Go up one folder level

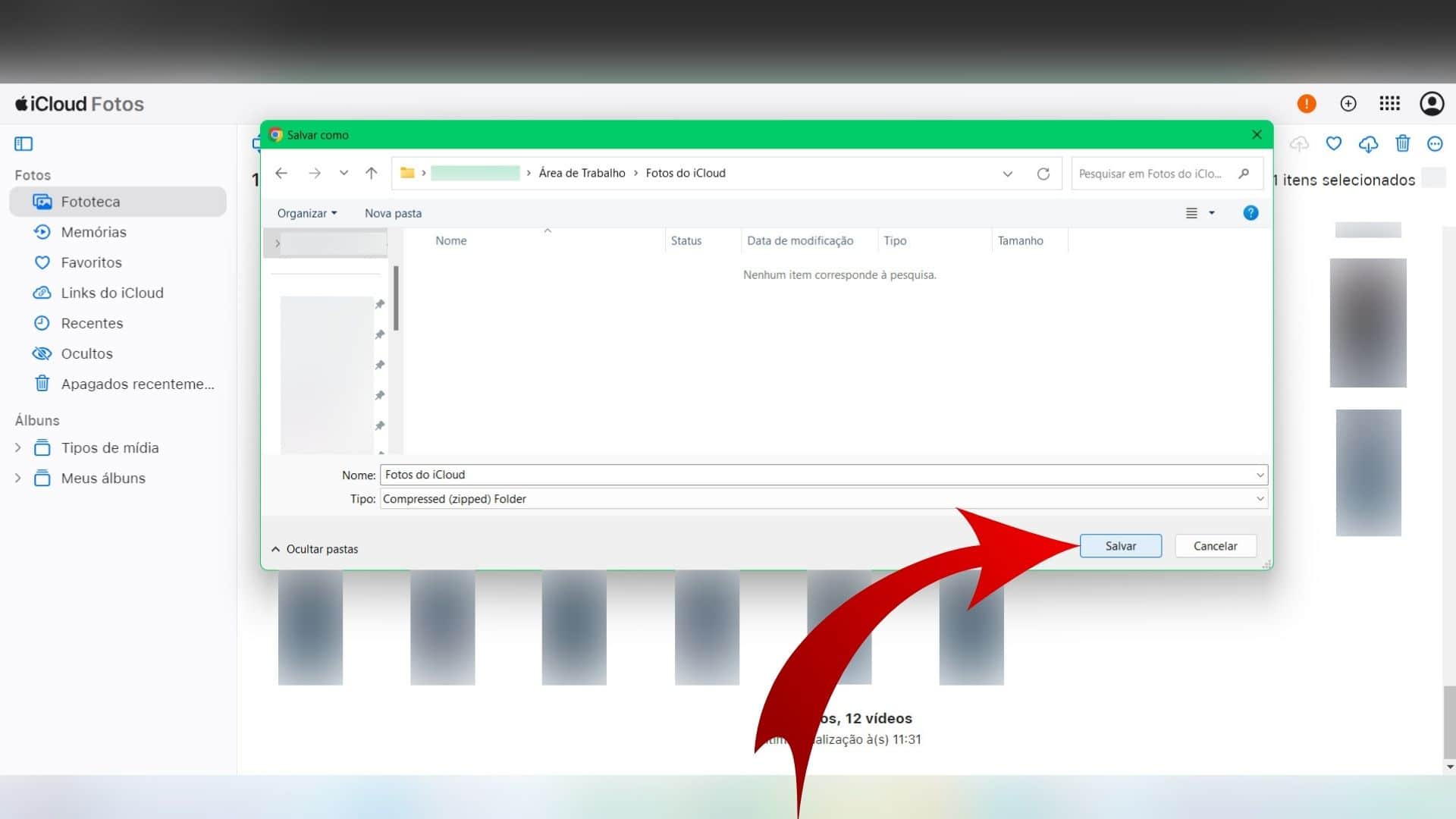(x=371, y=173)
